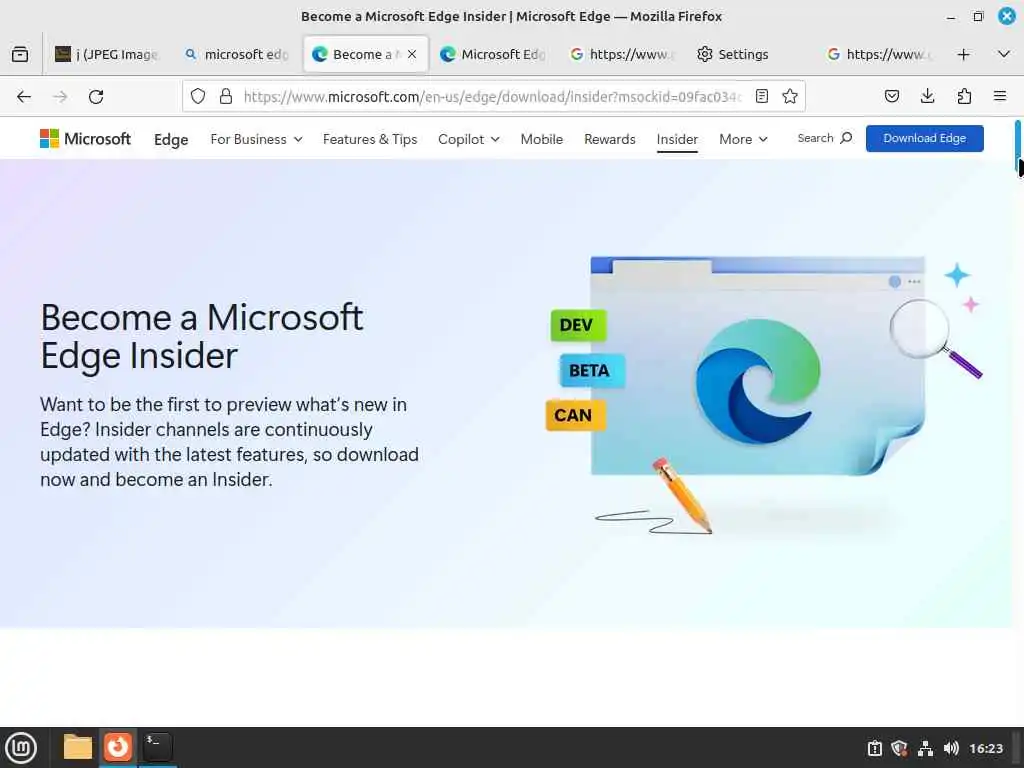Click the 16:23 clock in the panel
This screenshot has height=768, width=1024.
click(x=986, y=748)
